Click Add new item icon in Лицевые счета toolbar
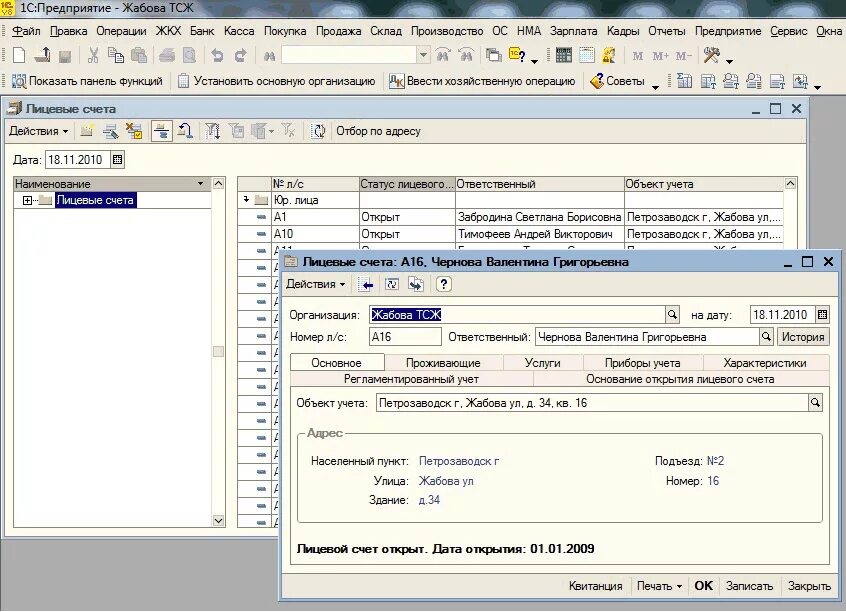 [x=87, y=131]
